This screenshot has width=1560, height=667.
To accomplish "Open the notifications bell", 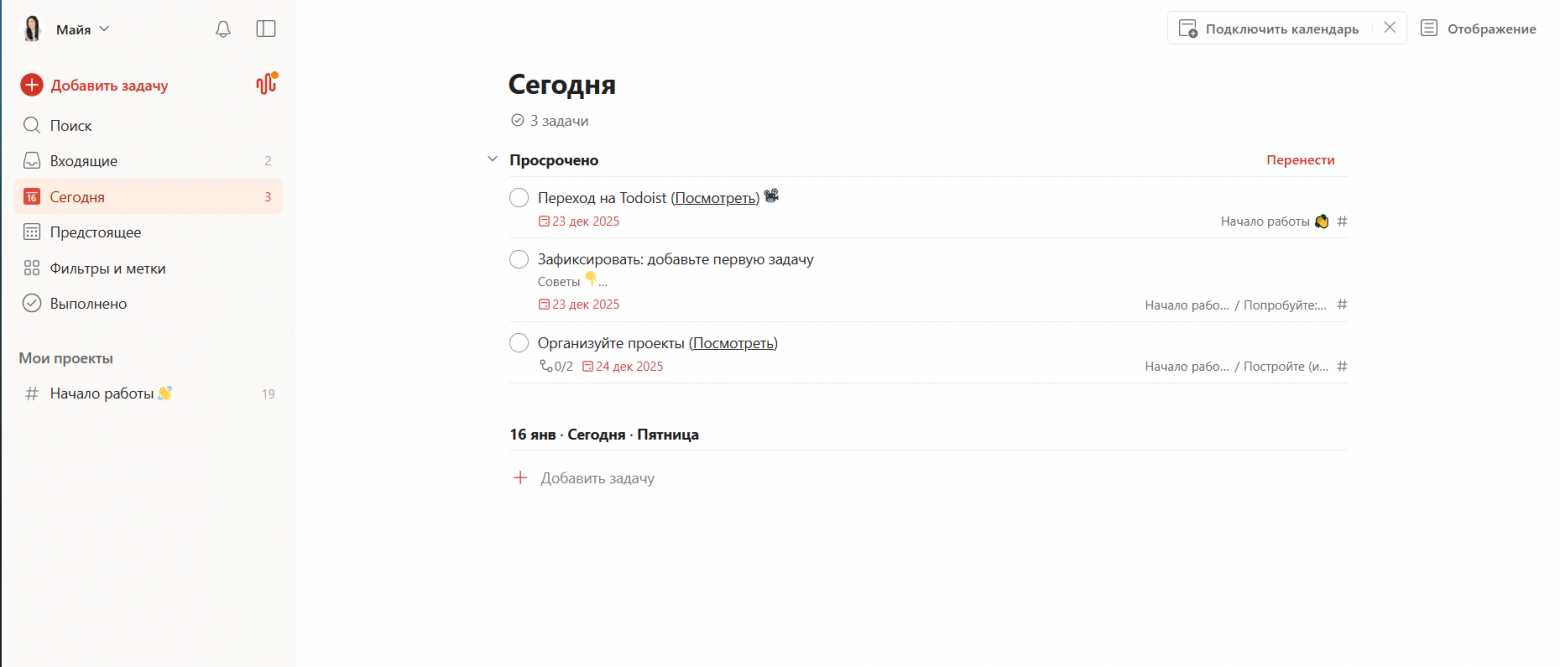I will 223,29.
